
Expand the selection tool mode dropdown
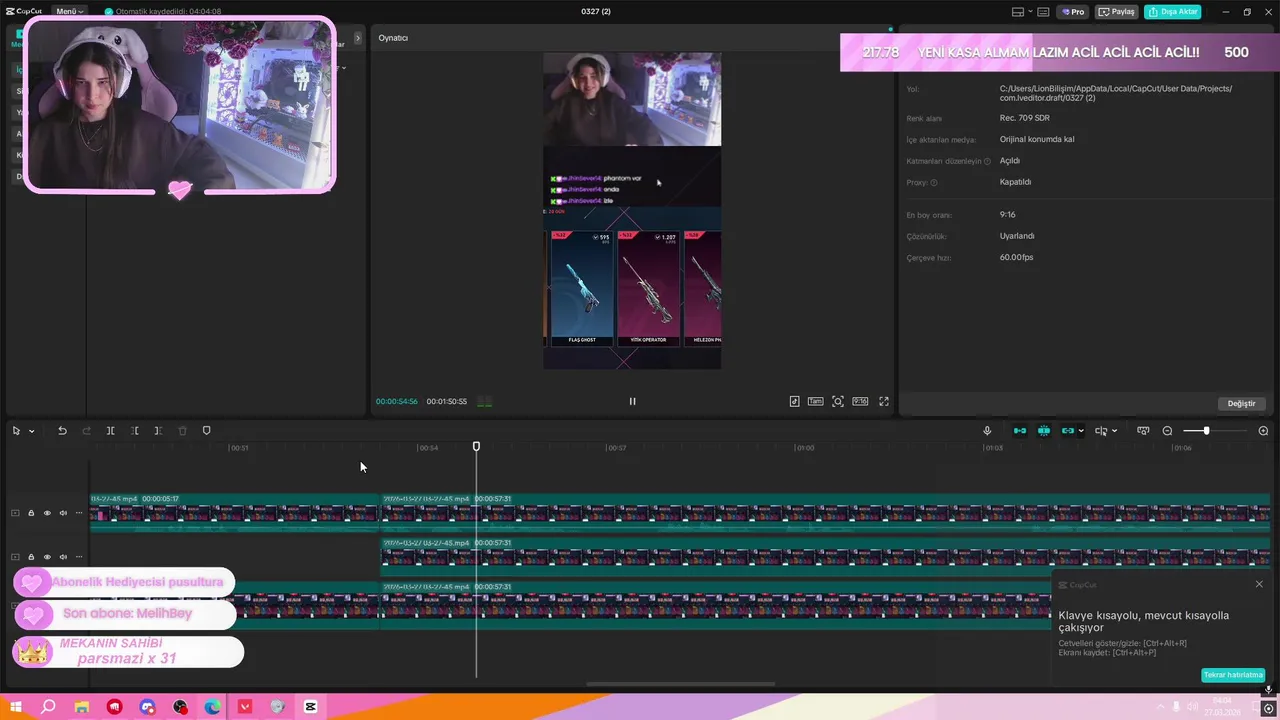click(31, 431)
